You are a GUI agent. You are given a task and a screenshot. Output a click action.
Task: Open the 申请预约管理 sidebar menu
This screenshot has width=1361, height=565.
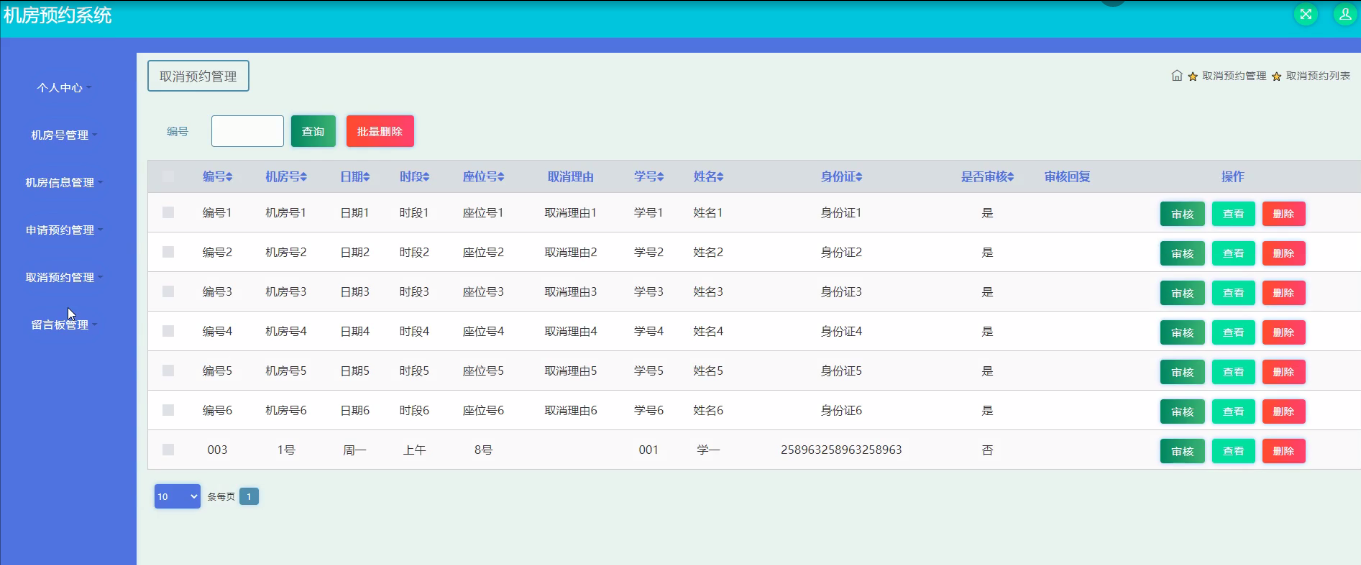[x=64, y=230]
